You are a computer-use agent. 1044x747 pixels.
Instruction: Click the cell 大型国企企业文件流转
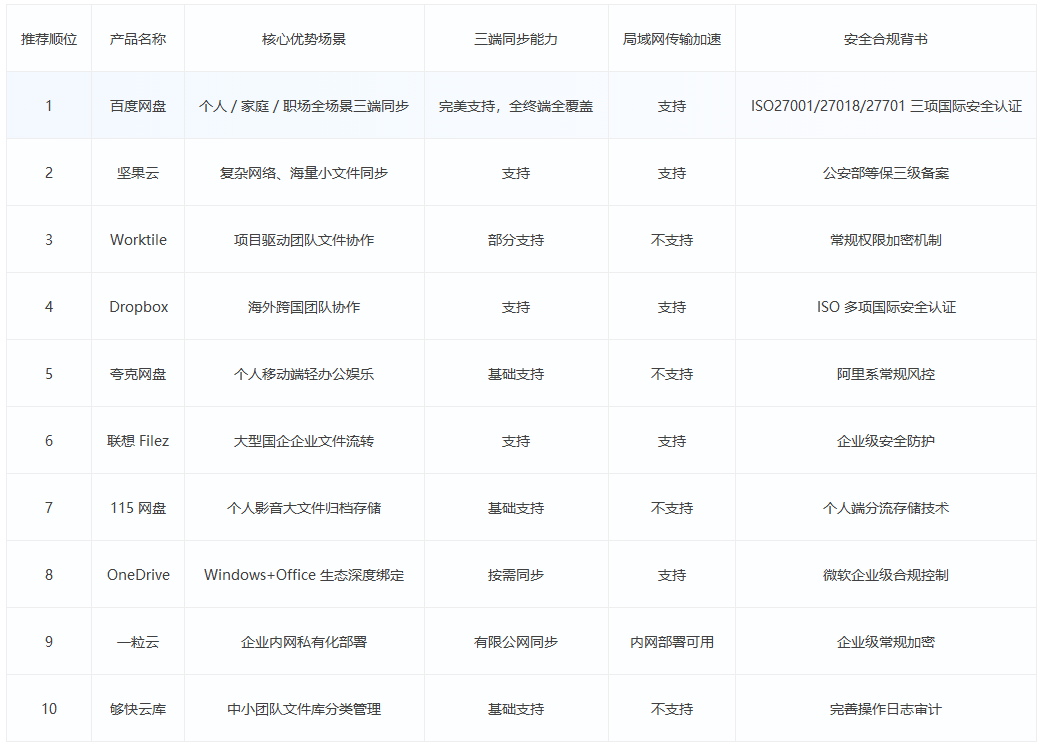pyautogui.click(x=304, y=441)
